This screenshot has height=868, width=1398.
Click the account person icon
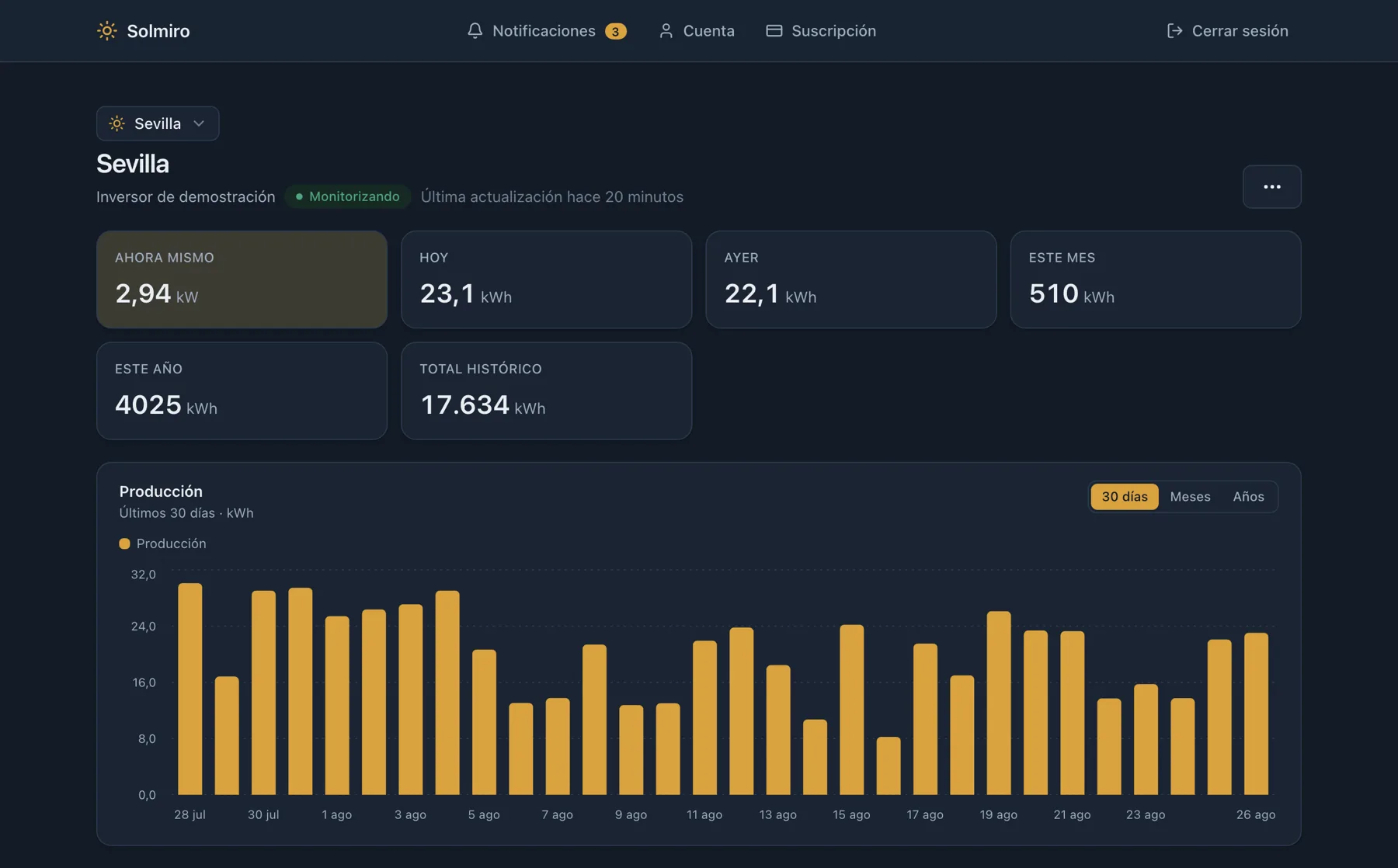666,31
